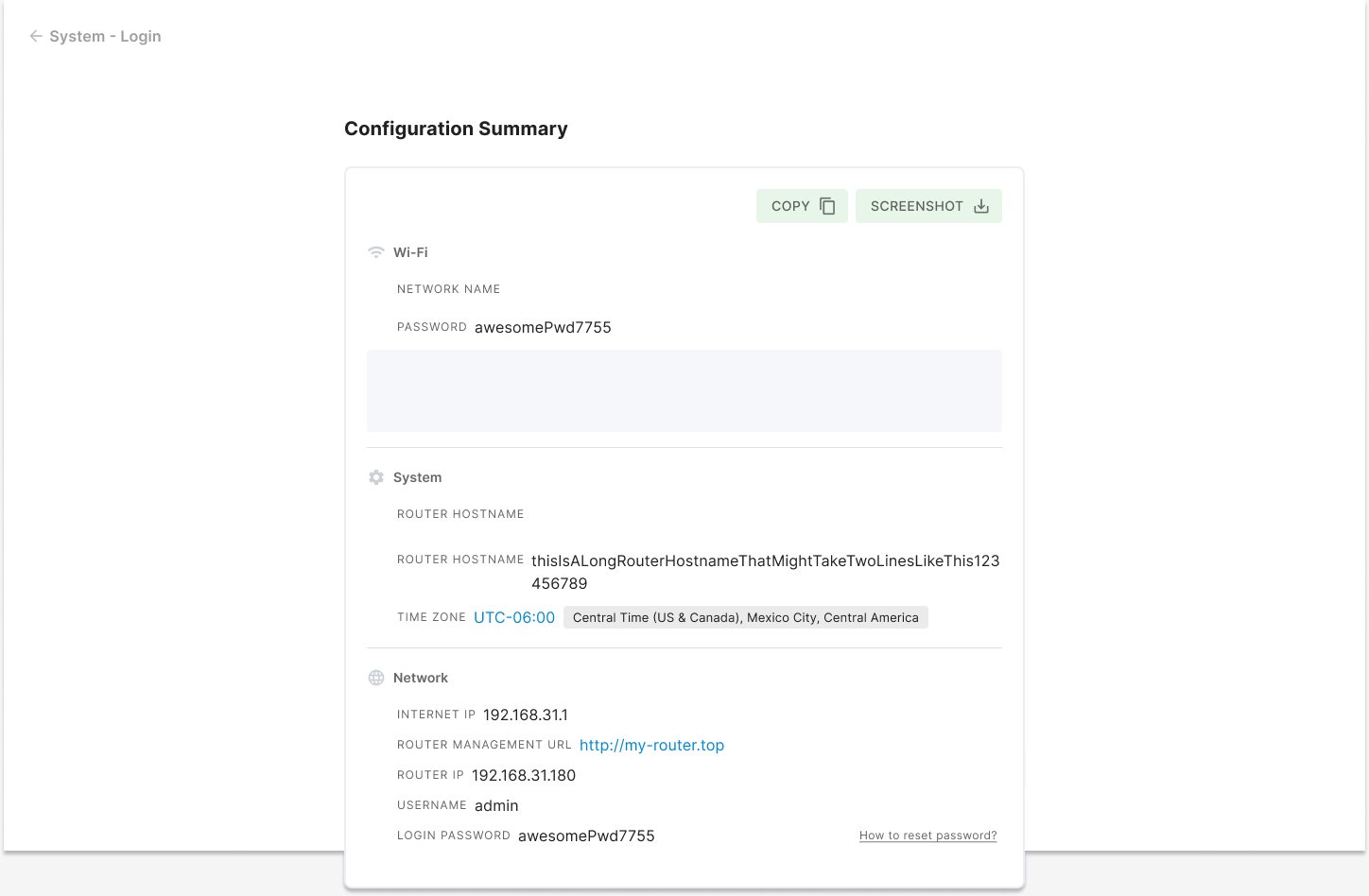Click the Wi-Fi password awesomePwd7755

coord(543,327)
